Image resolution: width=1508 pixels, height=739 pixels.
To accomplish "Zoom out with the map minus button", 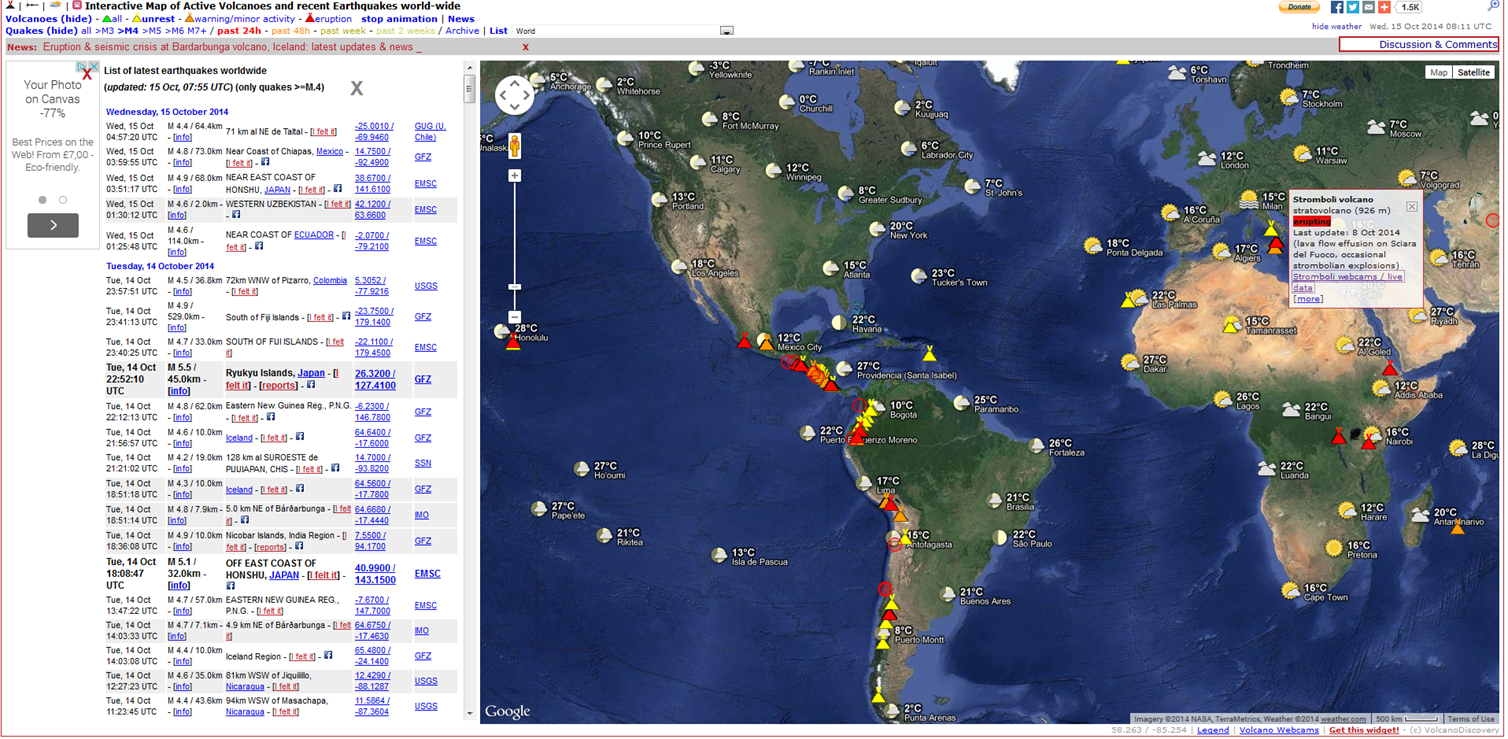I will (x=515, y=316).
